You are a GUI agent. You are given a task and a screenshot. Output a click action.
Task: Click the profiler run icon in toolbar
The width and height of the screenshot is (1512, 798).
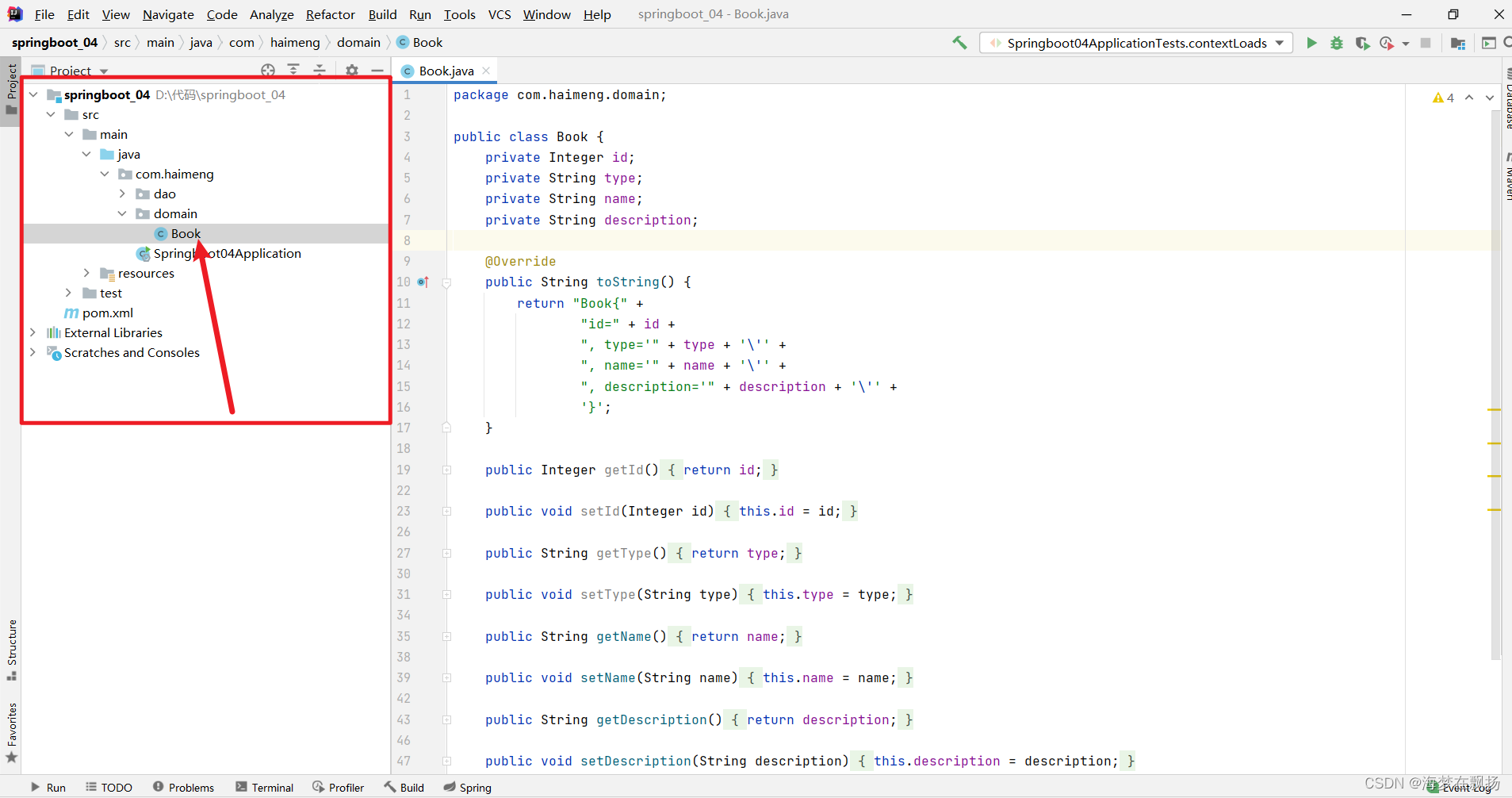coord(1387,43)
